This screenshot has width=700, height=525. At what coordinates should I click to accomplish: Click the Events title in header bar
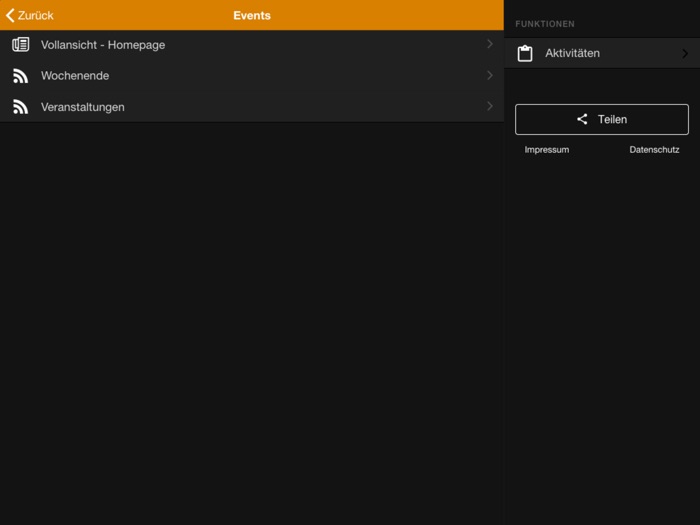pyautogui.click(x=252, y=15)
